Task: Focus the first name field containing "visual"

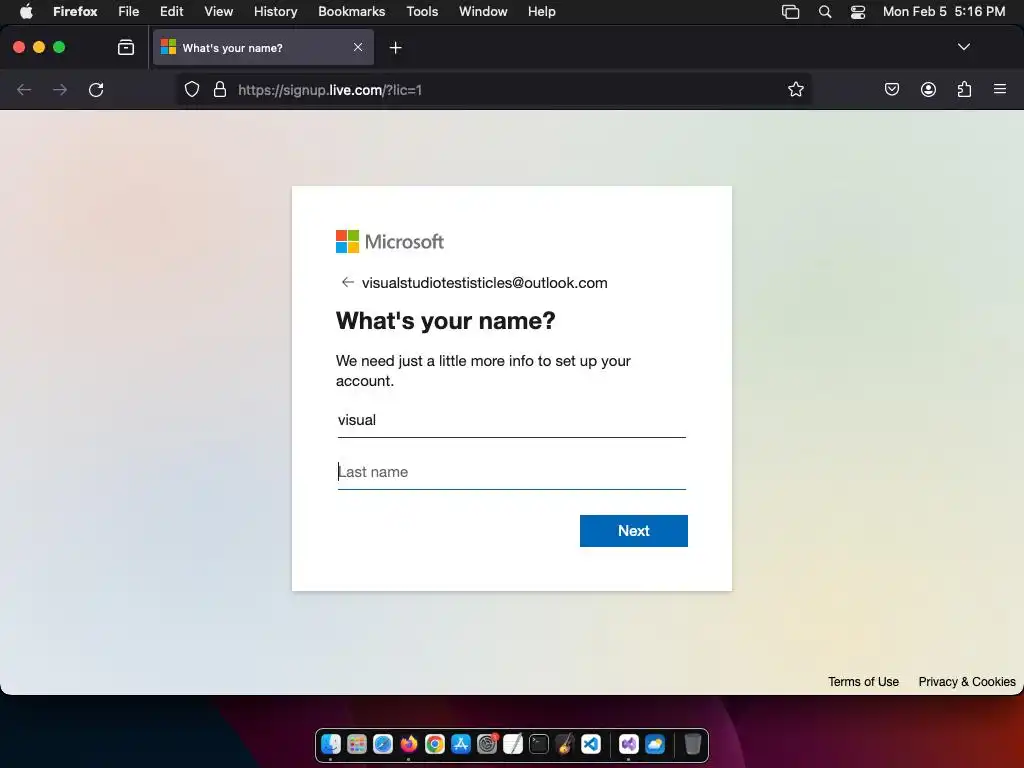Action: pyautogui.click(x=511, y=420)
